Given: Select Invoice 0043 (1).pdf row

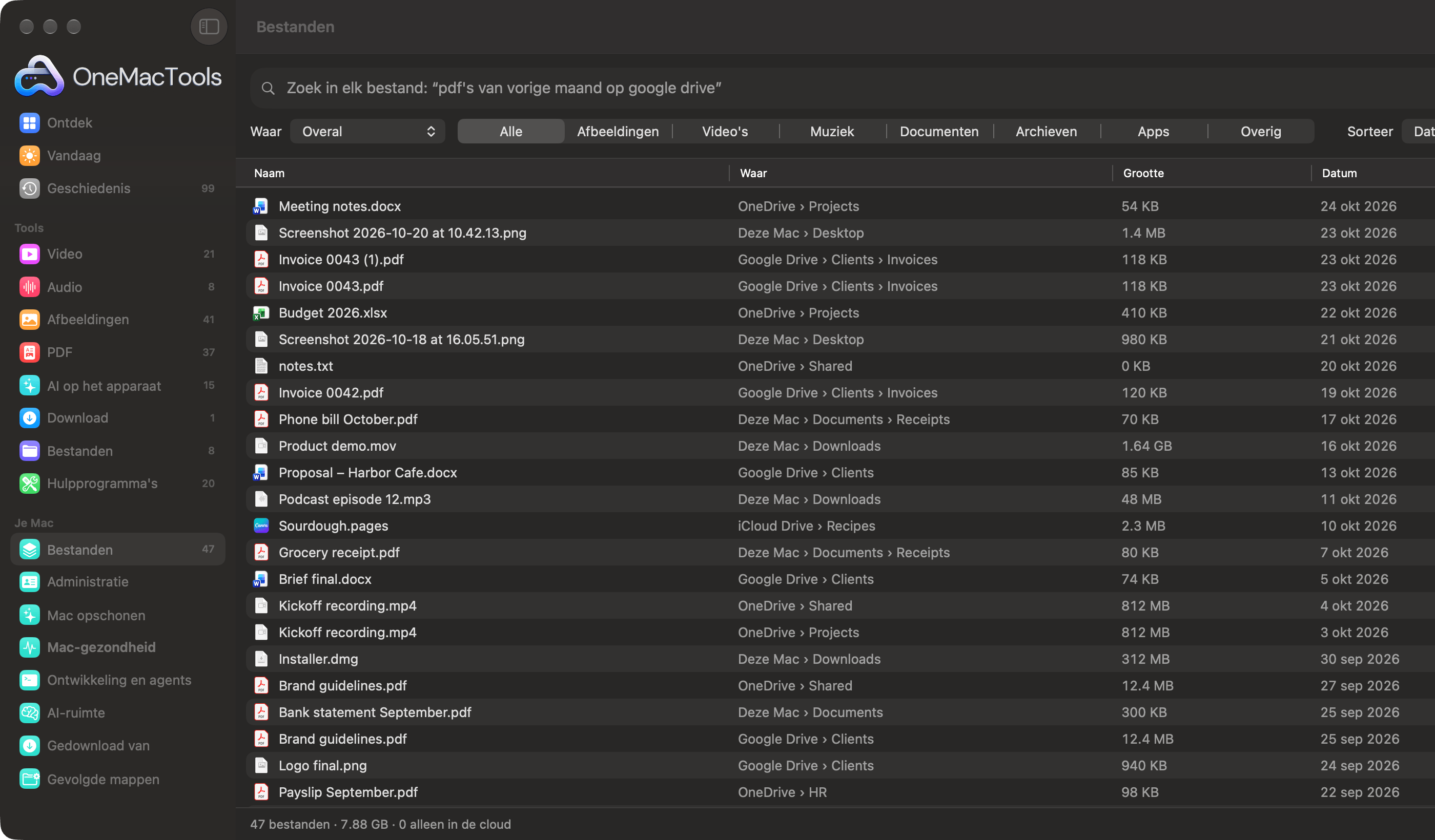Looking at the screenshot, I should click(840, 260).
